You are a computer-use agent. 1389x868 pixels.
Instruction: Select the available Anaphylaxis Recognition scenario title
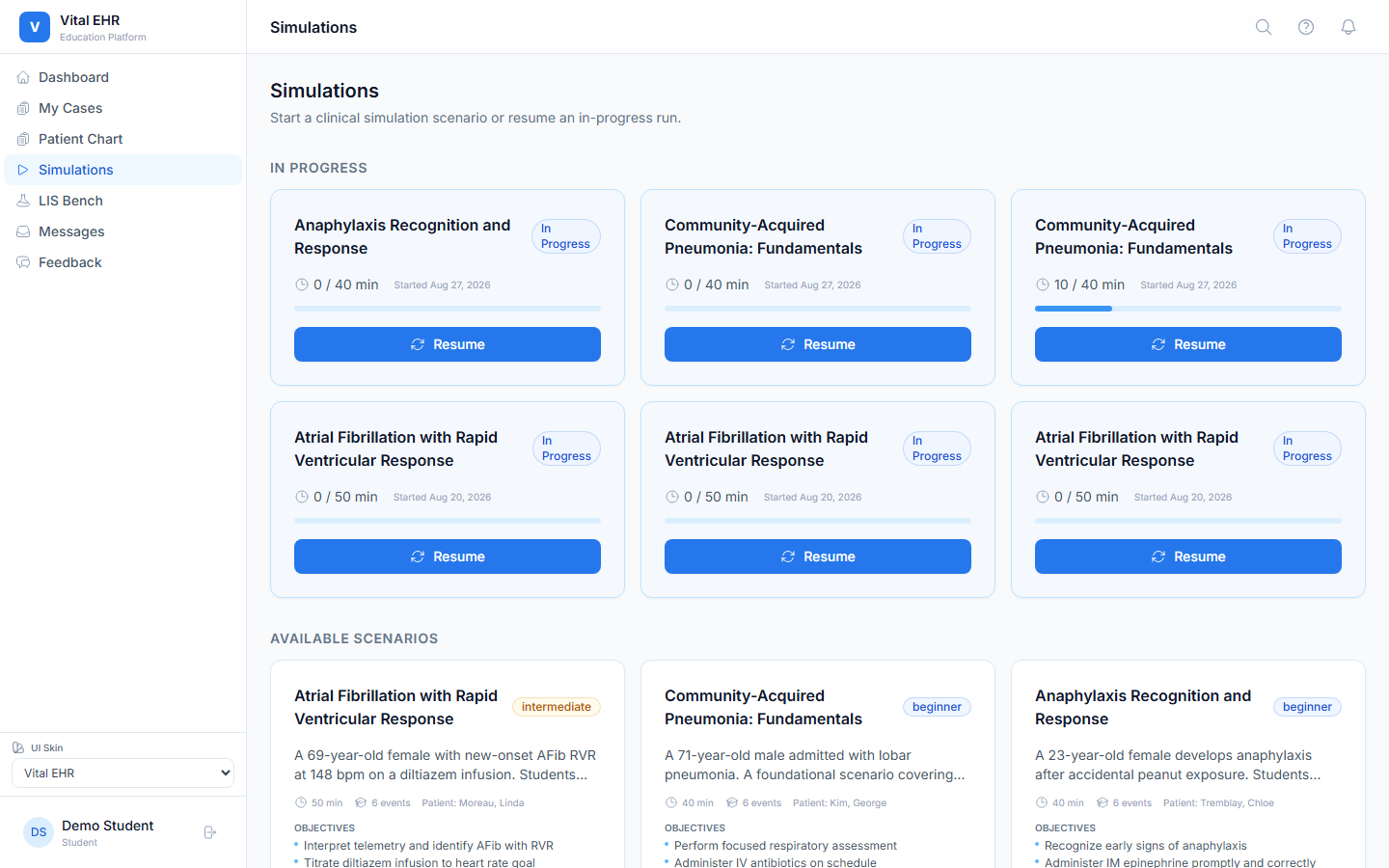click(1143, 707)
